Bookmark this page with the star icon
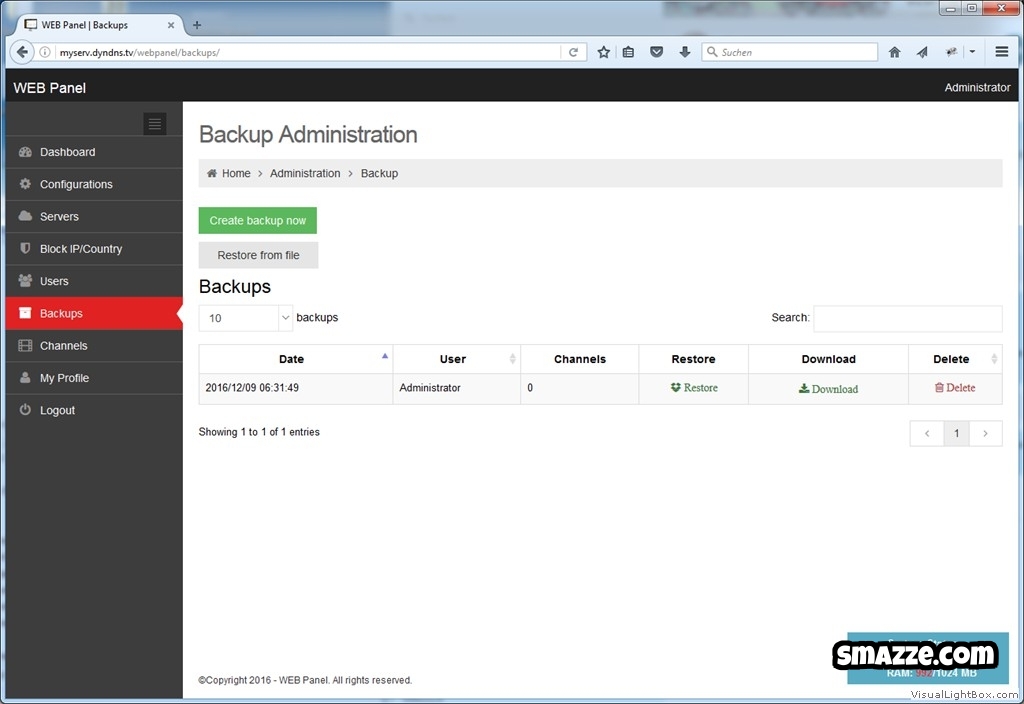This screenshot has height=704, width=1024. point(603,52)
